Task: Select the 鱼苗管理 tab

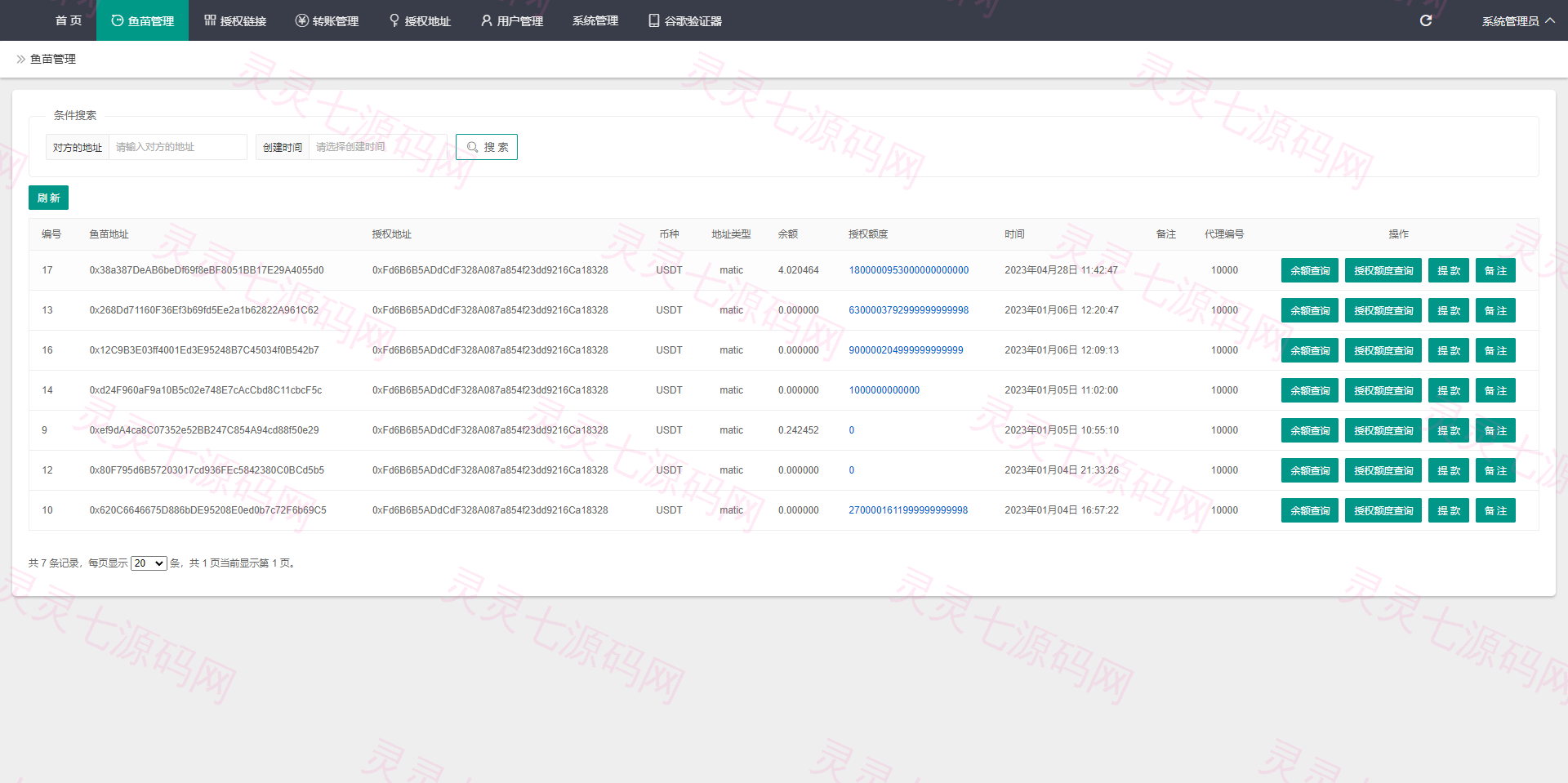Action: coord(142,20)
